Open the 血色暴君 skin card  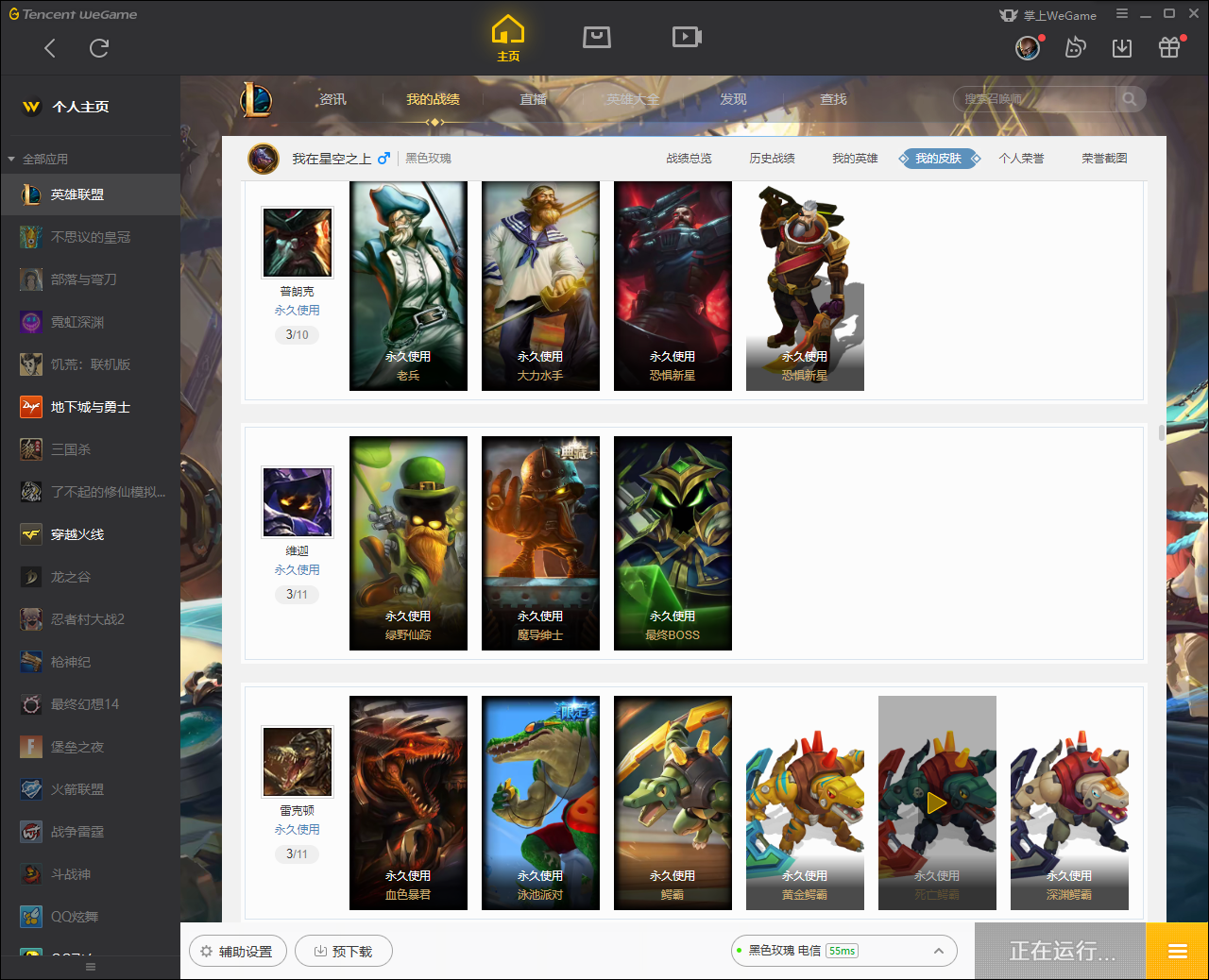(408, 803)
